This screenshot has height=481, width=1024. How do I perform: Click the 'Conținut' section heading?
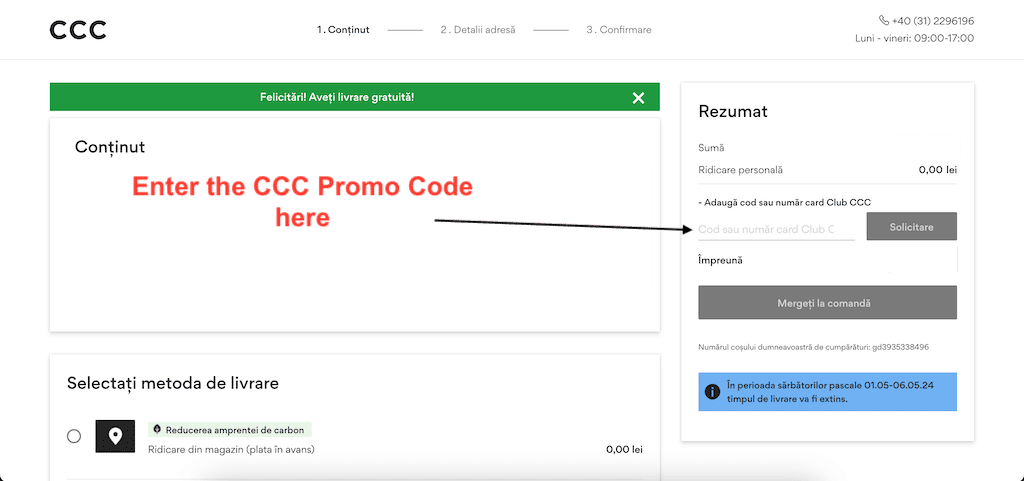110,147
